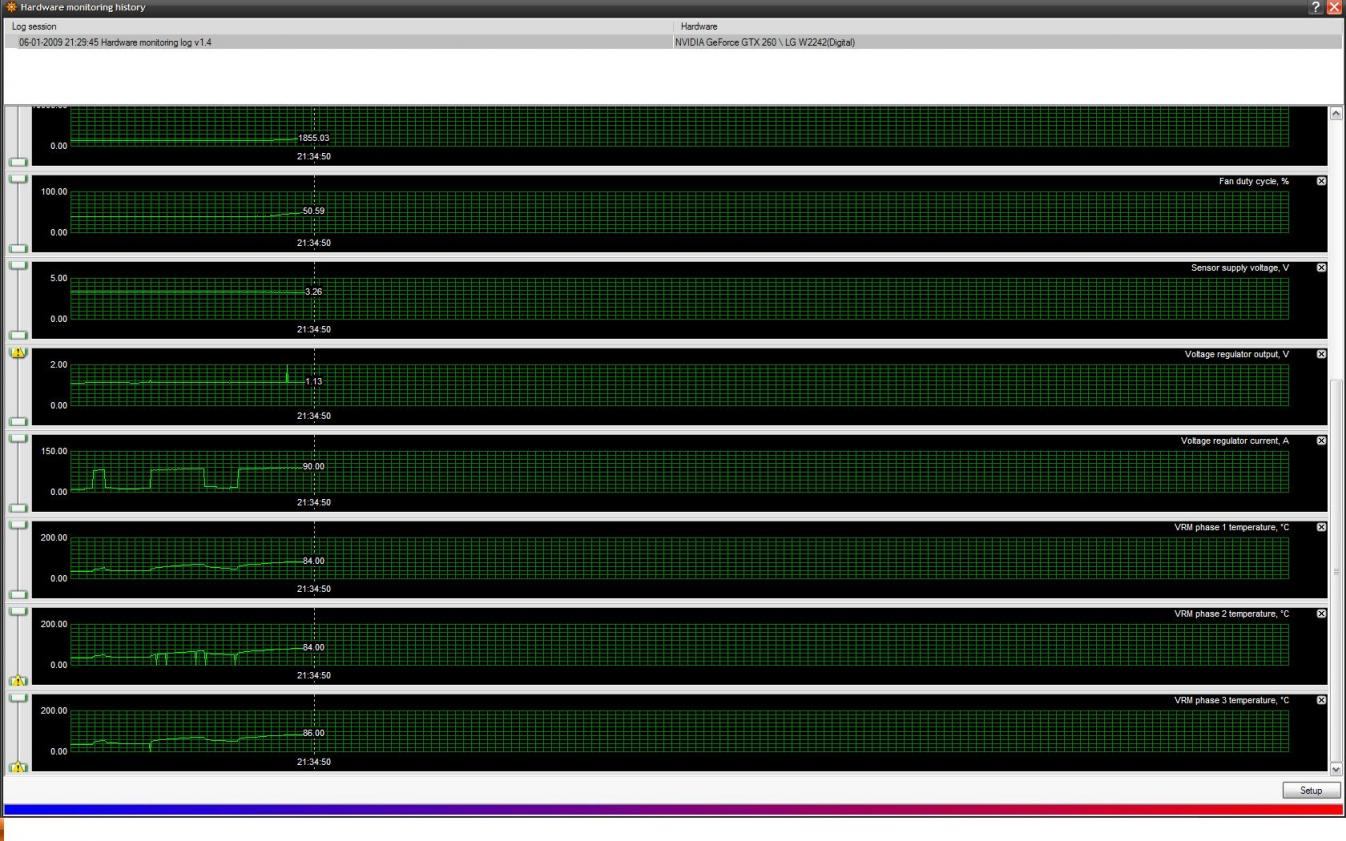
Task: Click the 90.00 regulator current value
Action: point(314,466)
